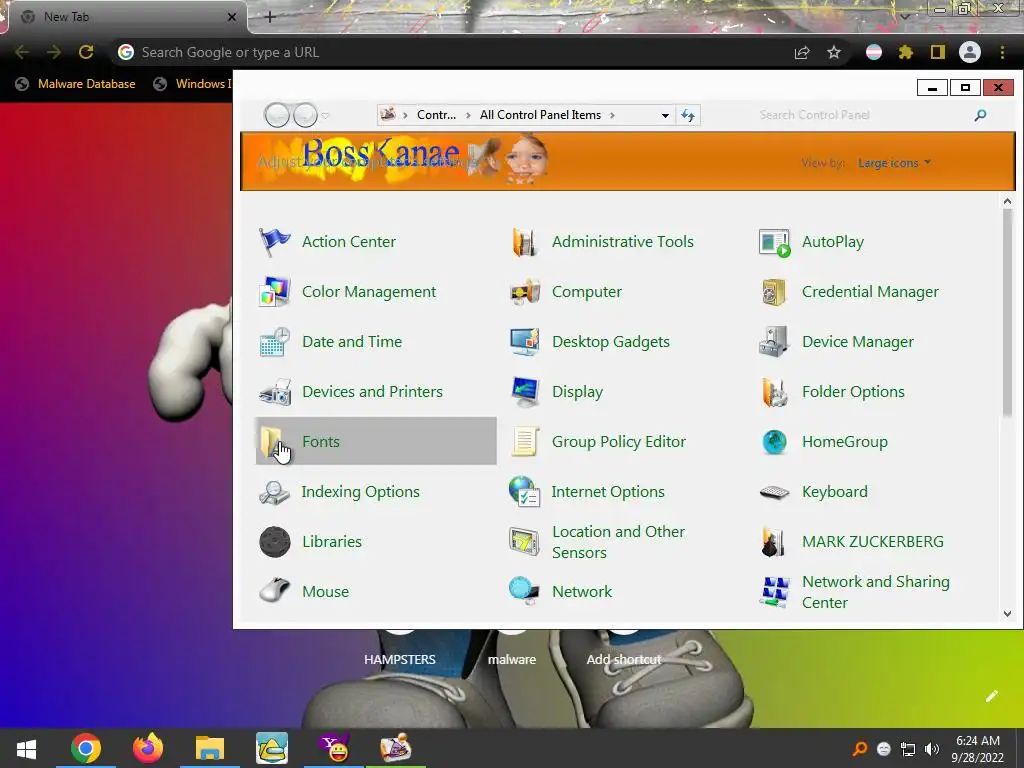1024x768 pixels.
Task: Click the Mouse text link
Action: pos(325,592)
